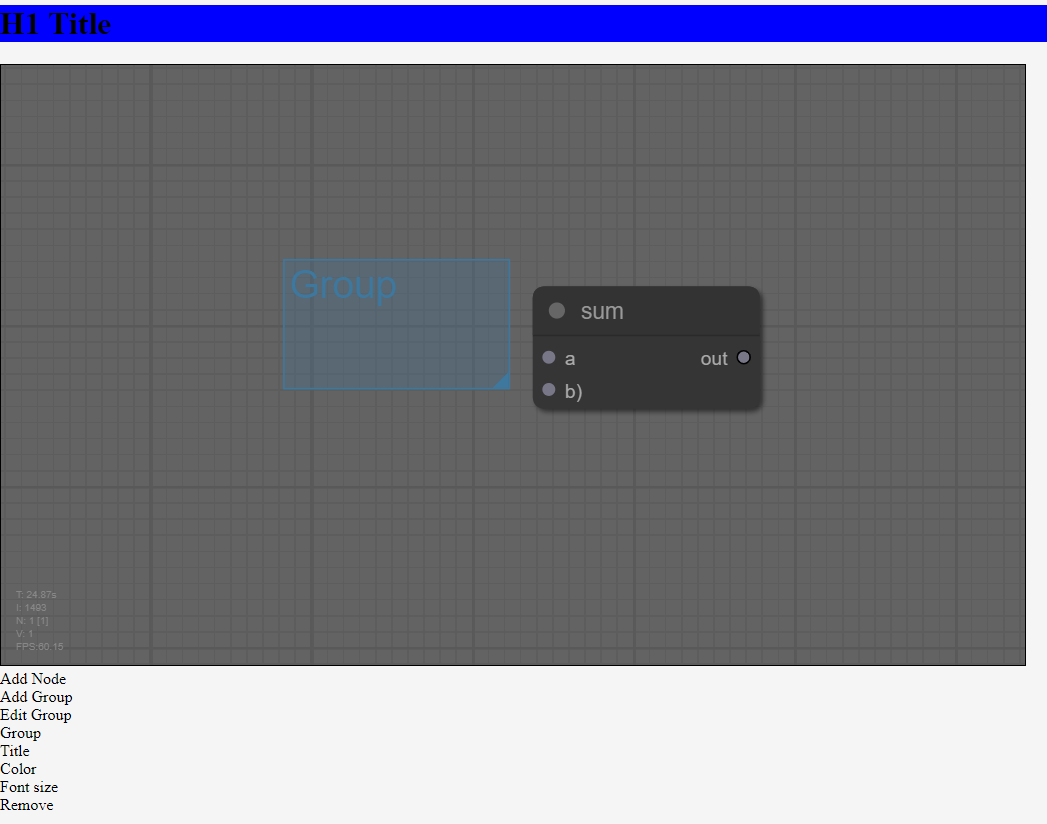Click the Remove option
Viewport: 1047px width, 824px height.
[x=27, y=805]
